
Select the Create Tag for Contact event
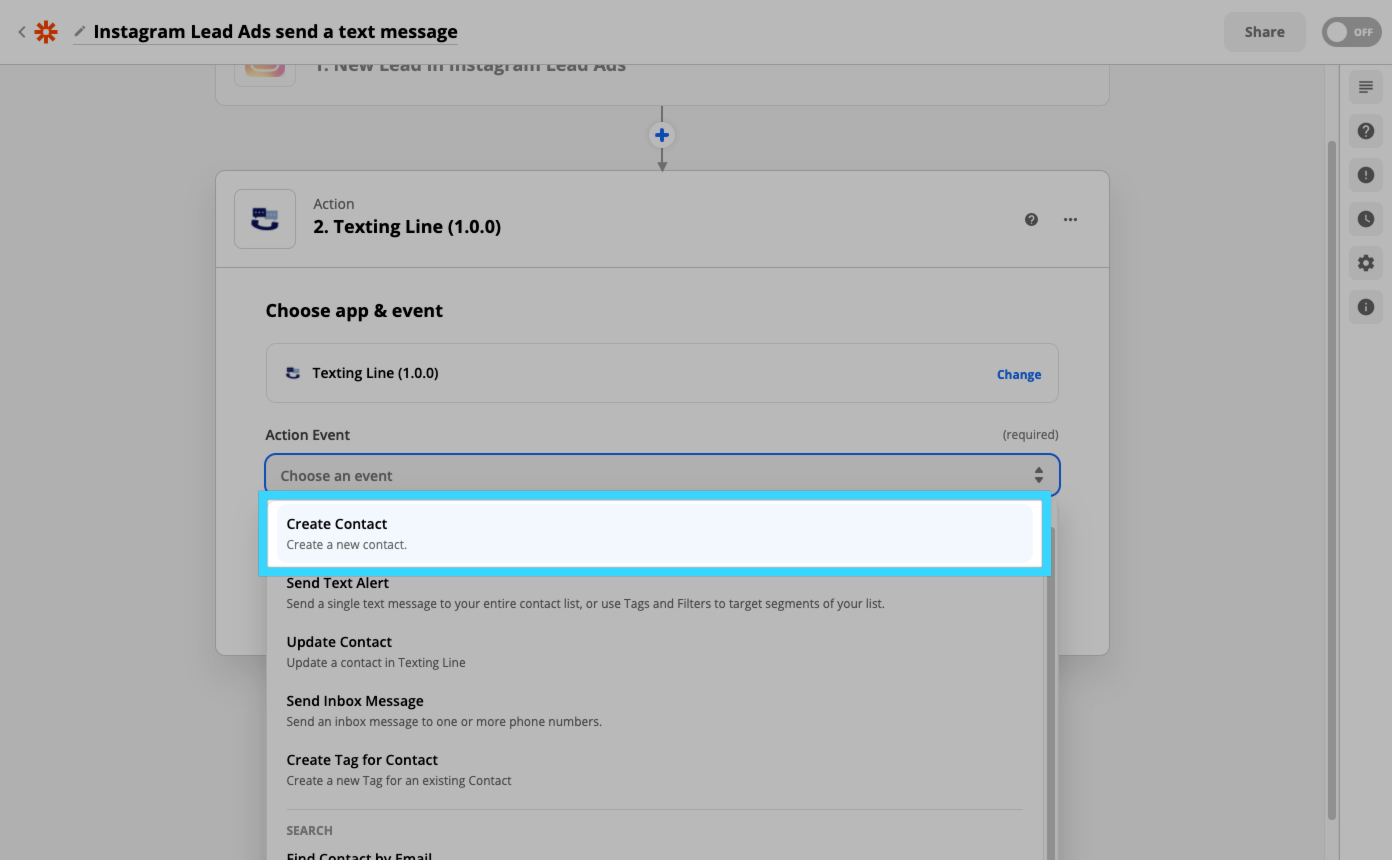(655, 769)
